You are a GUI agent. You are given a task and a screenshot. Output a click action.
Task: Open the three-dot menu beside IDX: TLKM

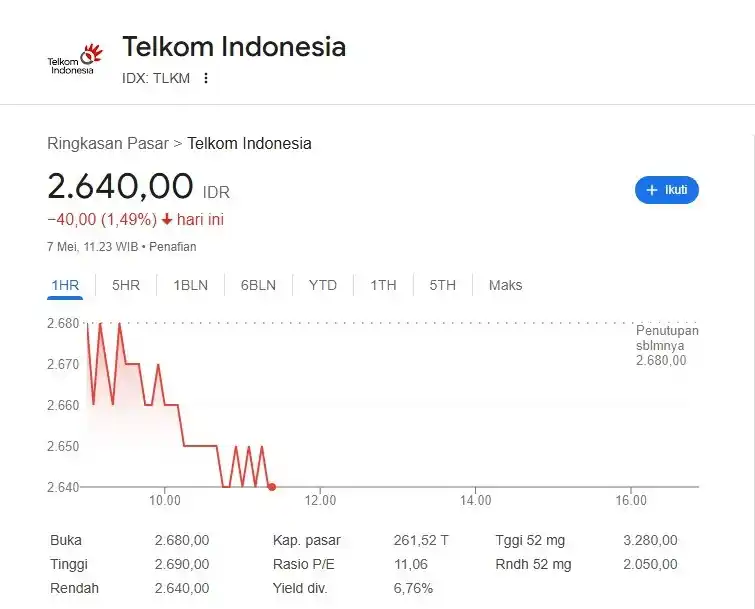206,78
